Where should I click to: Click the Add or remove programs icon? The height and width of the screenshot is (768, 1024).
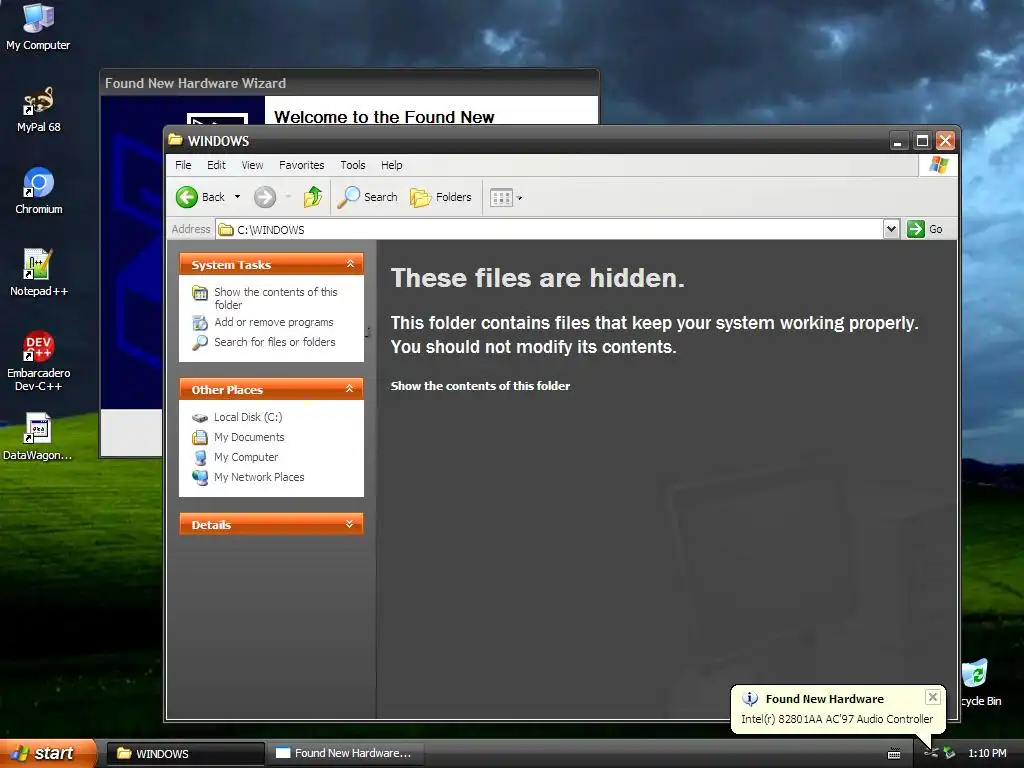tap(200, 323)
